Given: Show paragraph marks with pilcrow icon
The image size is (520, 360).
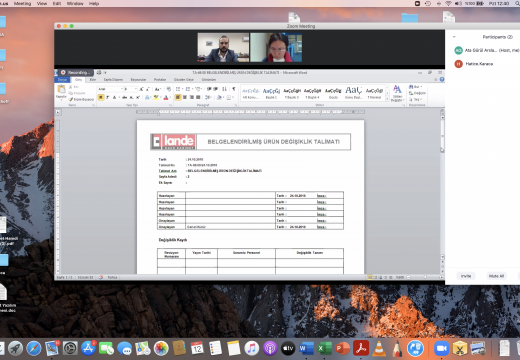Looking at the screenshot, I should (x=234, y=89).
